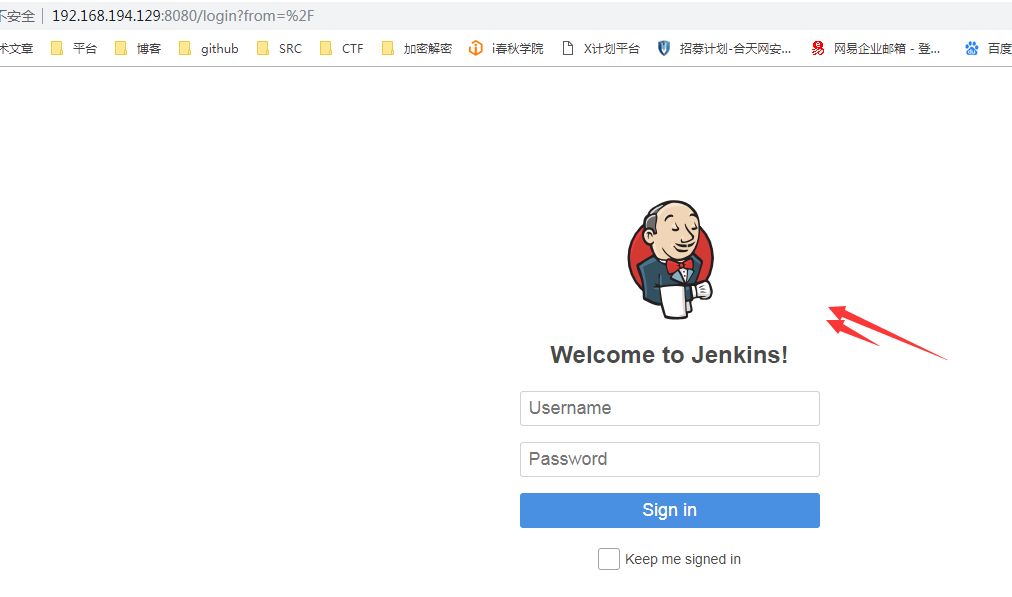Focus the Password input field
This screenshot has height=597, width=1012.
[x=670, y=460]
